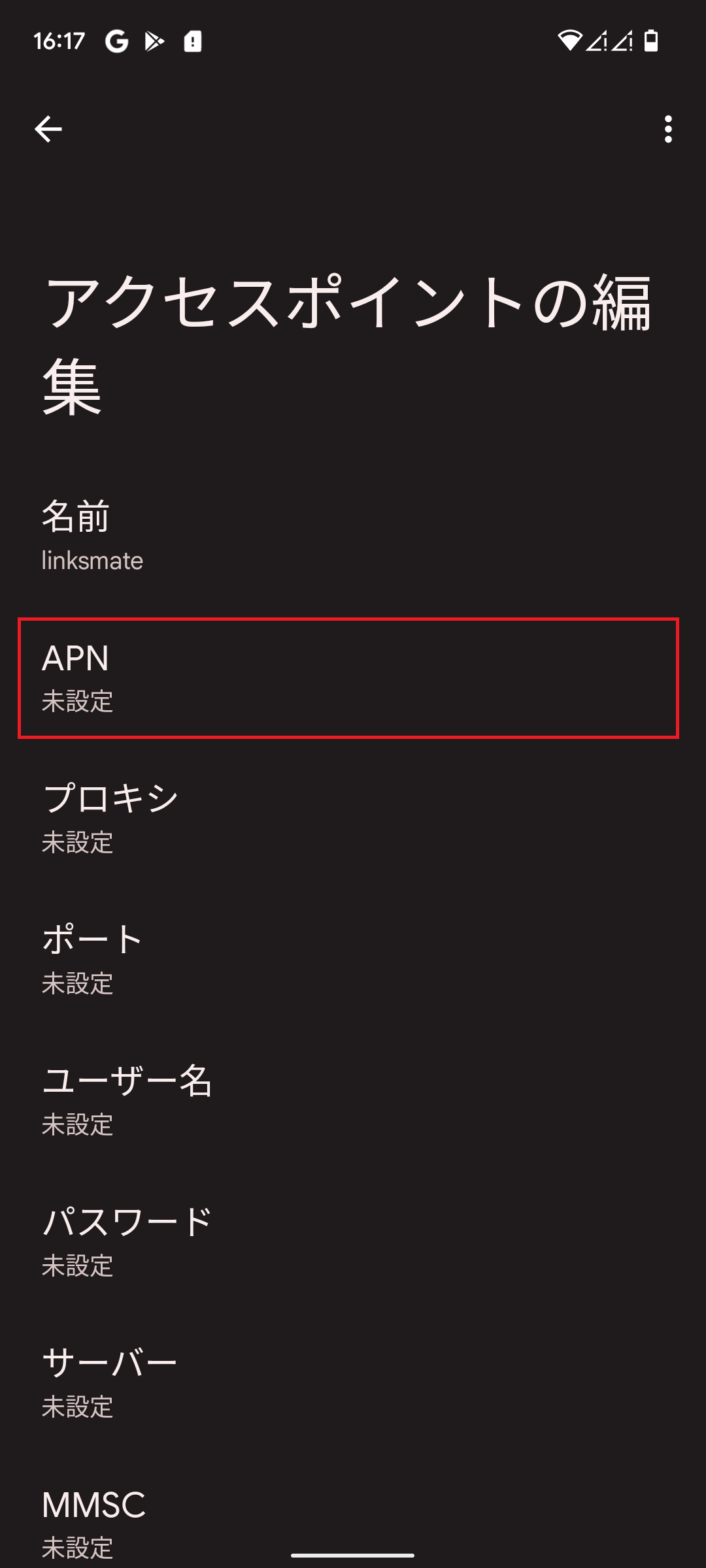706x1568 pixels.
Task: Tap the SIM card alert icon
Action: [192, 41]
